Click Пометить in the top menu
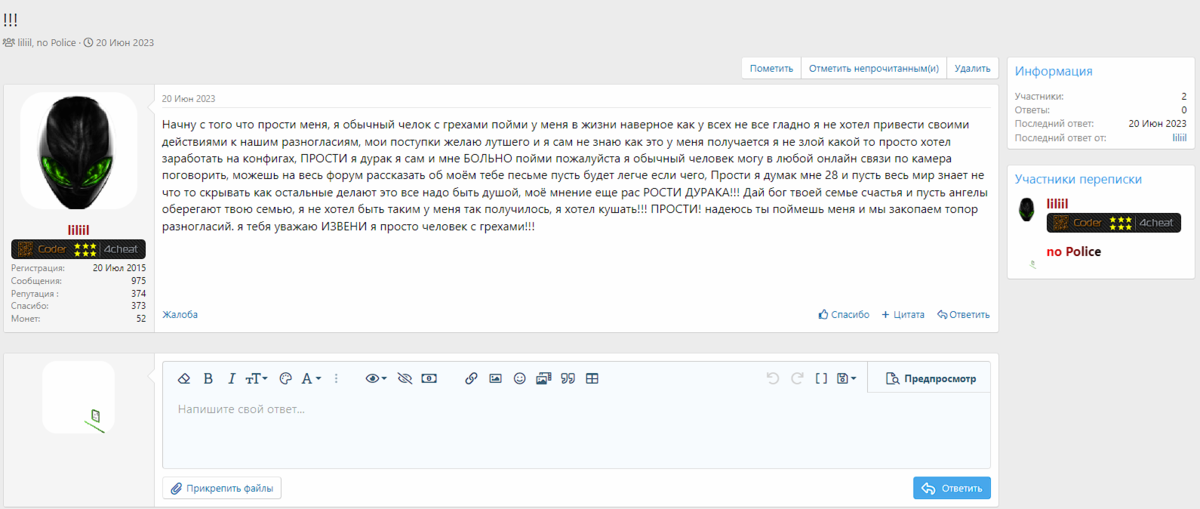The width and height of the screenshot is (1200, 509). (x=771, y=68)
